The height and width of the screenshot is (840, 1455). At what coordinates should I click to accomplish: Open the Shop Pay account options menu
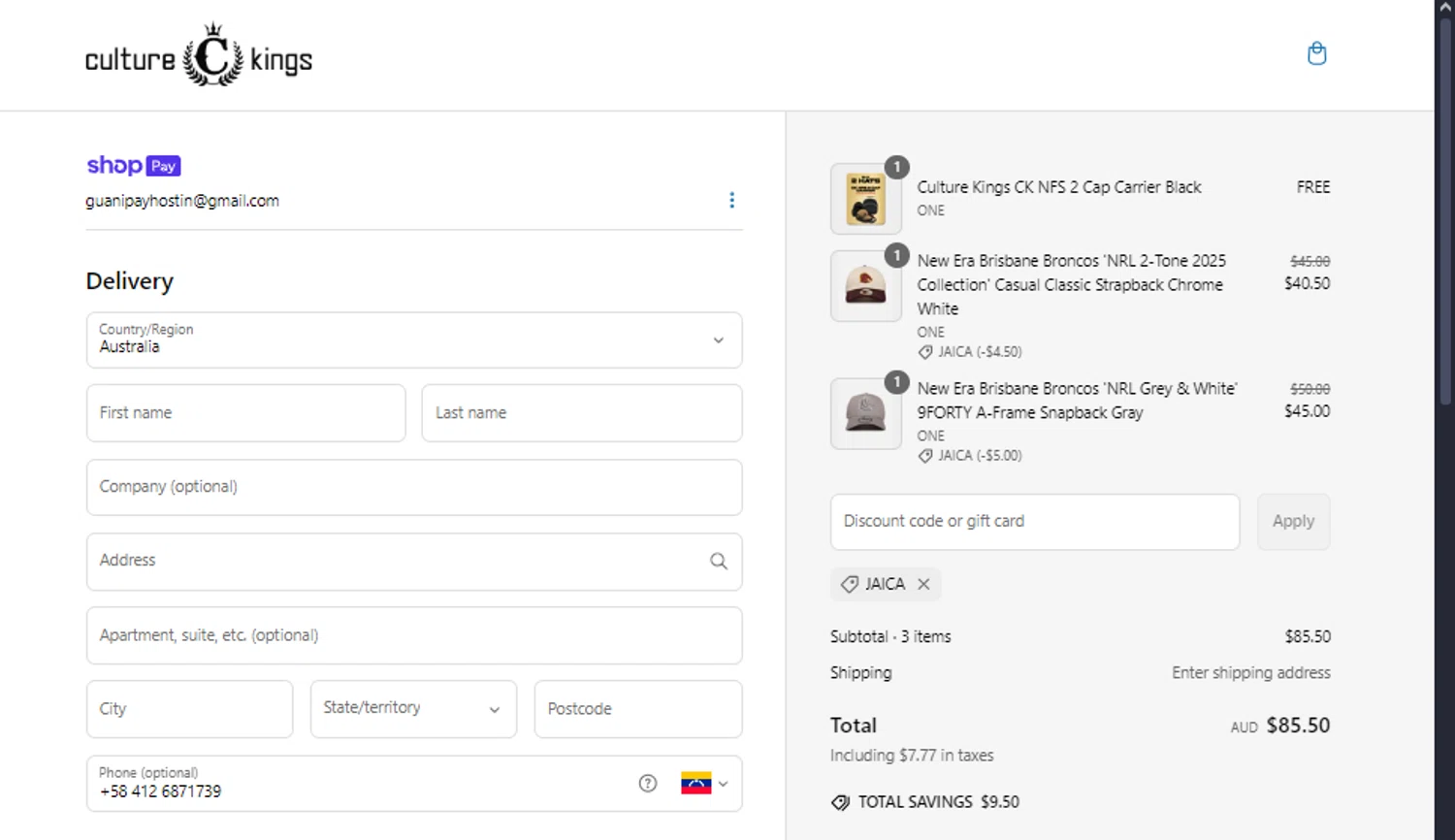[731, 200]
